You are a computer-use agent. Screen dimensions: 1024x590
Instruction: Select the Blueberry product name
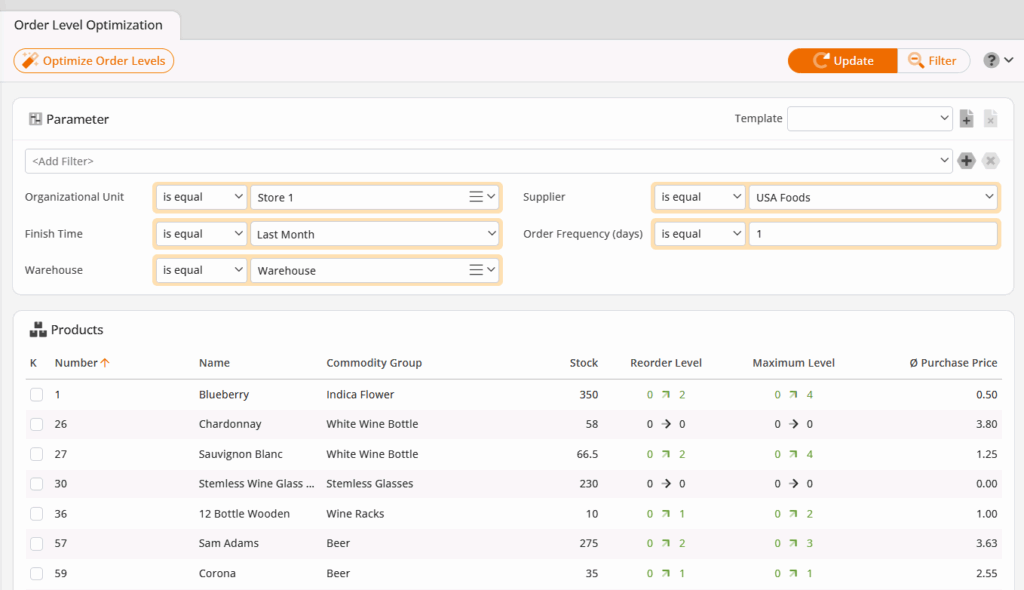tap(224, 395)
